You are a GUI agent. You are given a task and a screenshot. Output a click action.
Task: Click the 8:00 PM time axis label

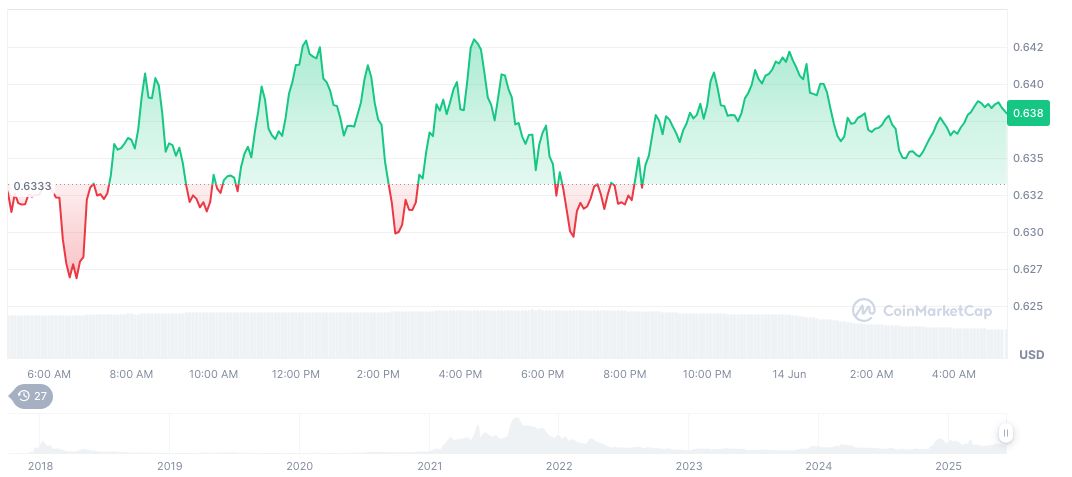625,374
